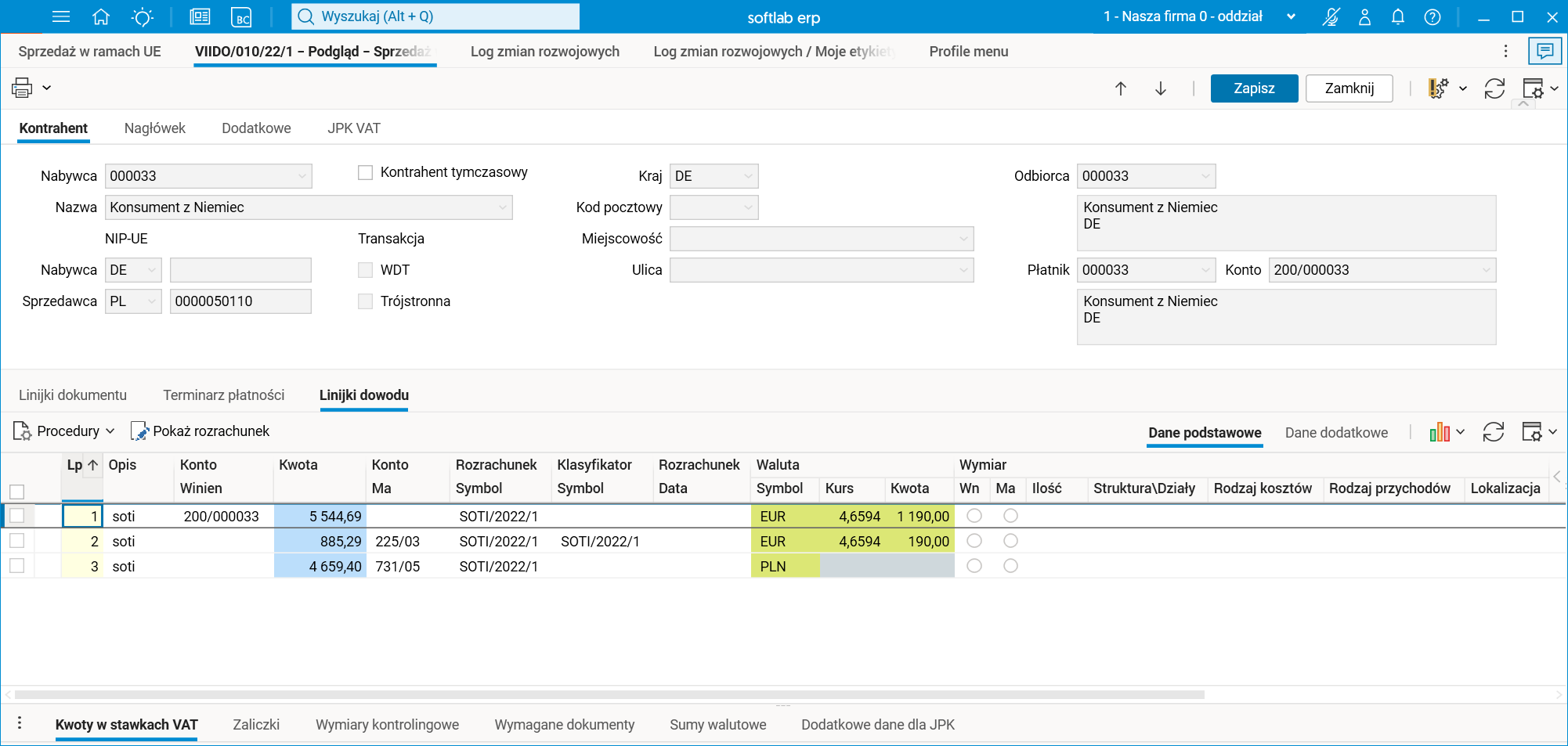
Task: Click the Zapisz button
Action: tap(1254, 88)
